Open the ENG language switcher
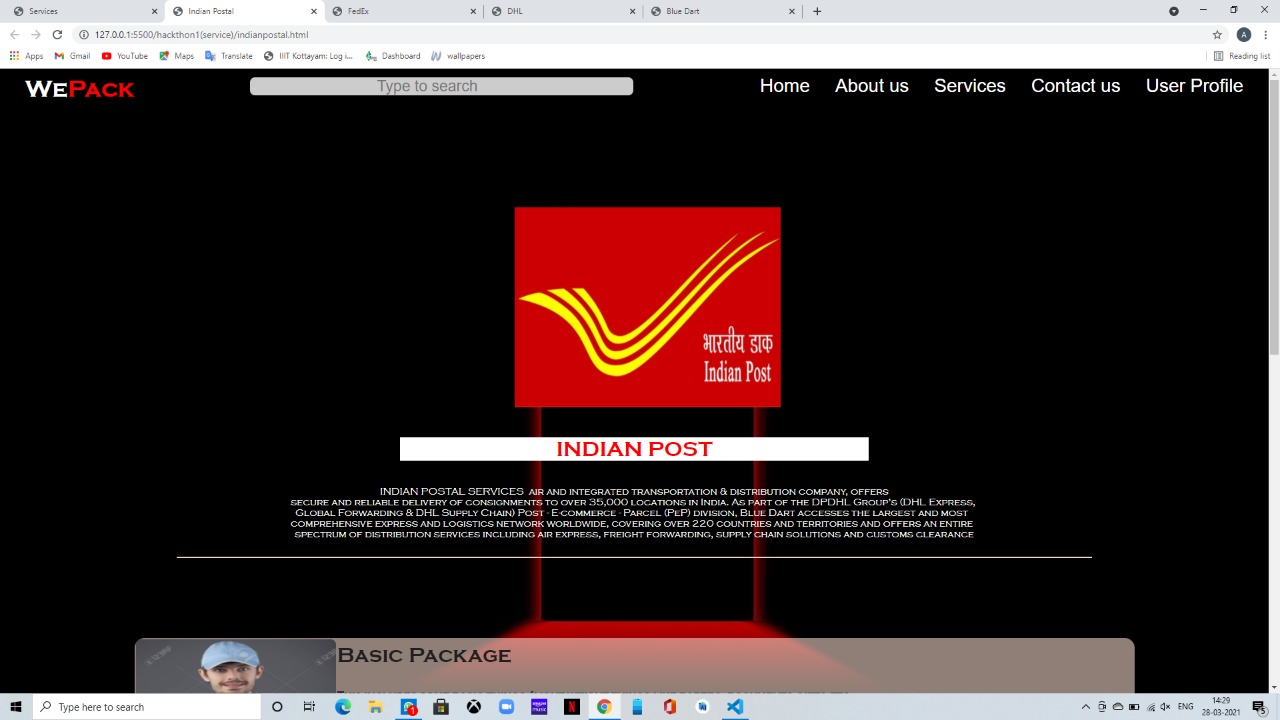The width and height of the screenshot is (1280, 720). pos(1186,707)
